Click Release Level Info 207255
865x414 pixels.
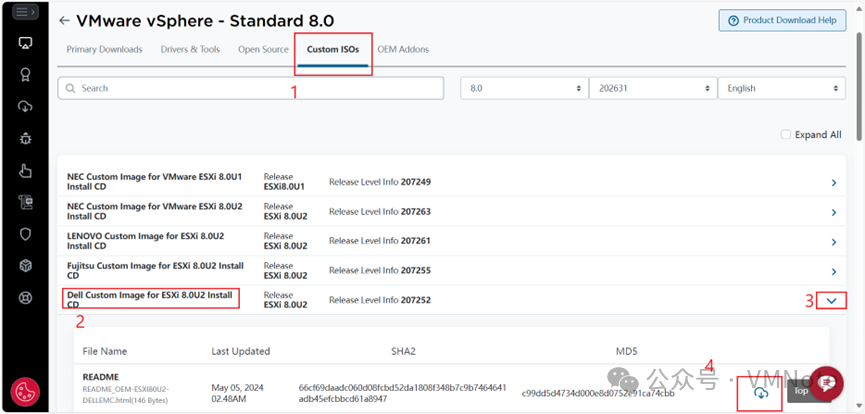point(380,270)
